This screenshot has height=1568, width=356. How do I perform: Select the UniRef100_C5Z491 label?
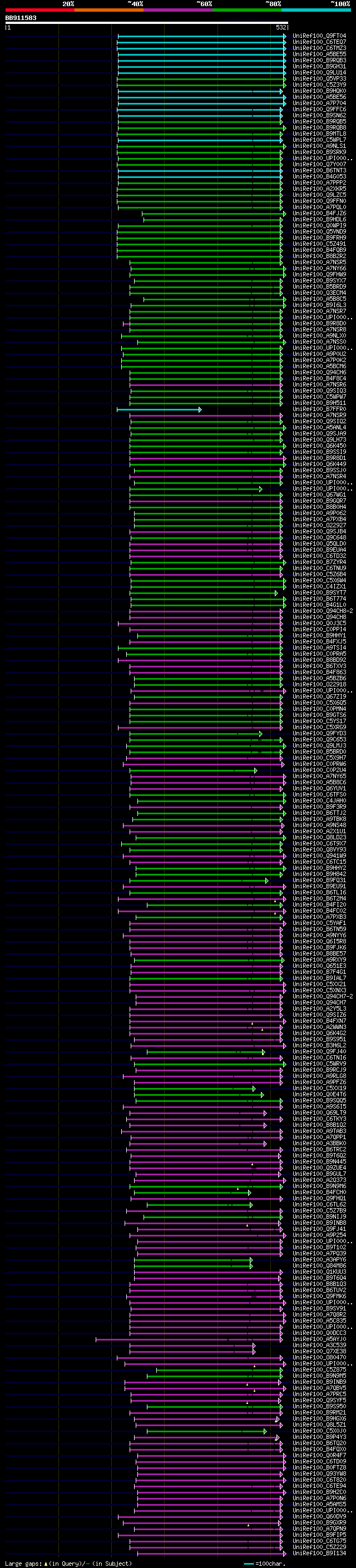pos(319,244)
